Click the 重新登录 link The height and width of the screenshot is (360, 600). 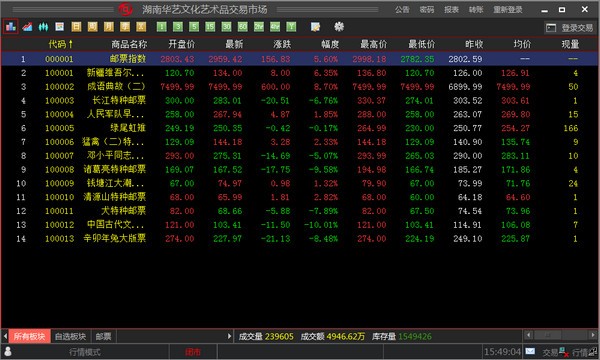pyautogui.click(x=507, y=10)
